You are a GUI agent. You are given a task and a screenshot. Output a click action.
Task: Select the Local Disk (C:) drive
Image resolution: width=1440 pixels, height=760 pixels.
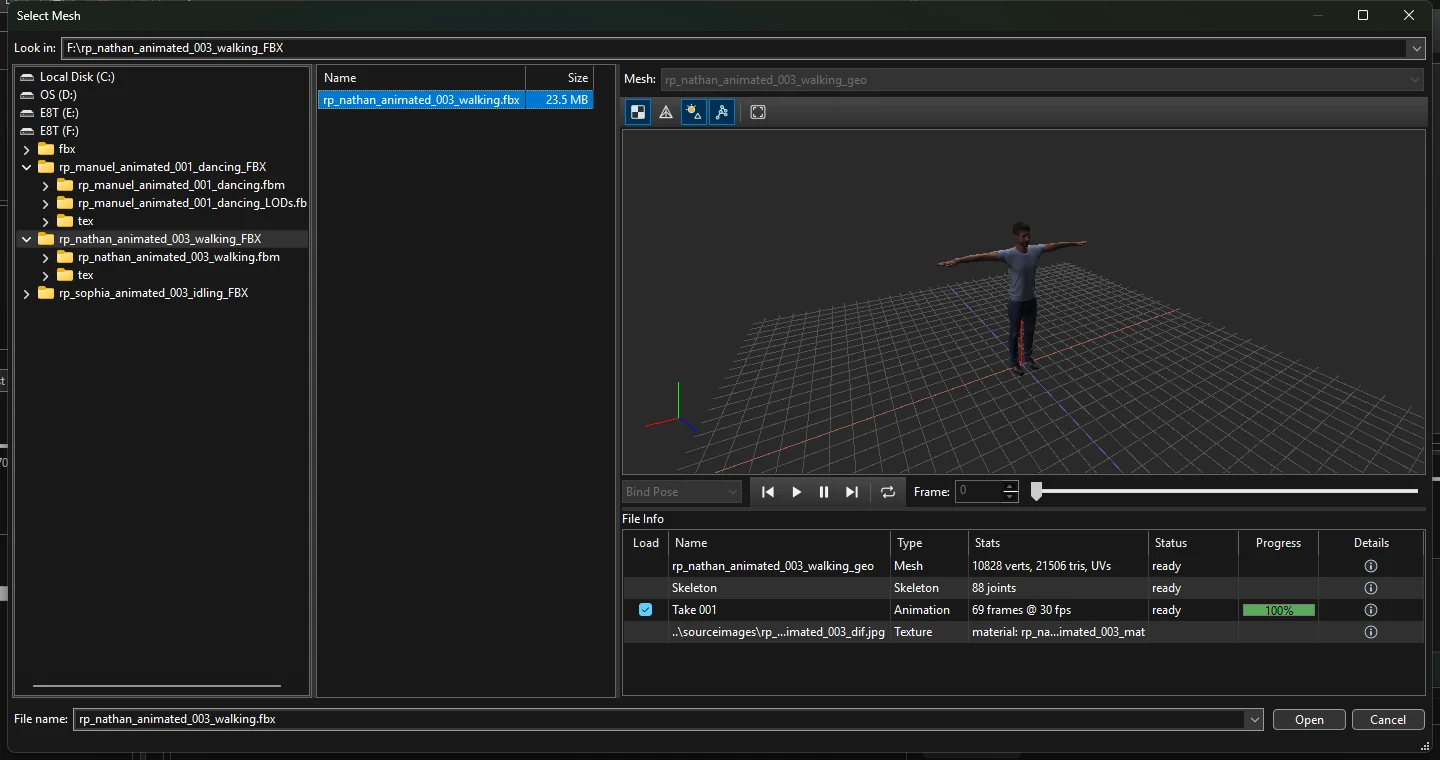pyautogui.click(x=69, y=77)
